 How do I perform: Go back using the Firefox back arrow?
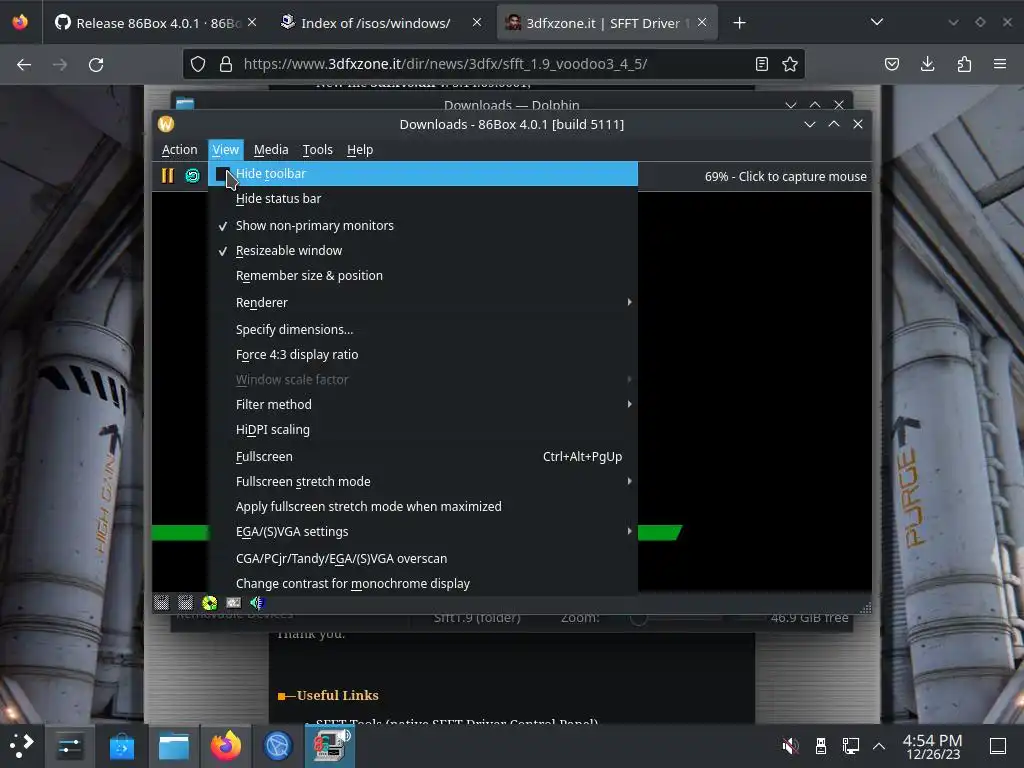coord(24,65)
